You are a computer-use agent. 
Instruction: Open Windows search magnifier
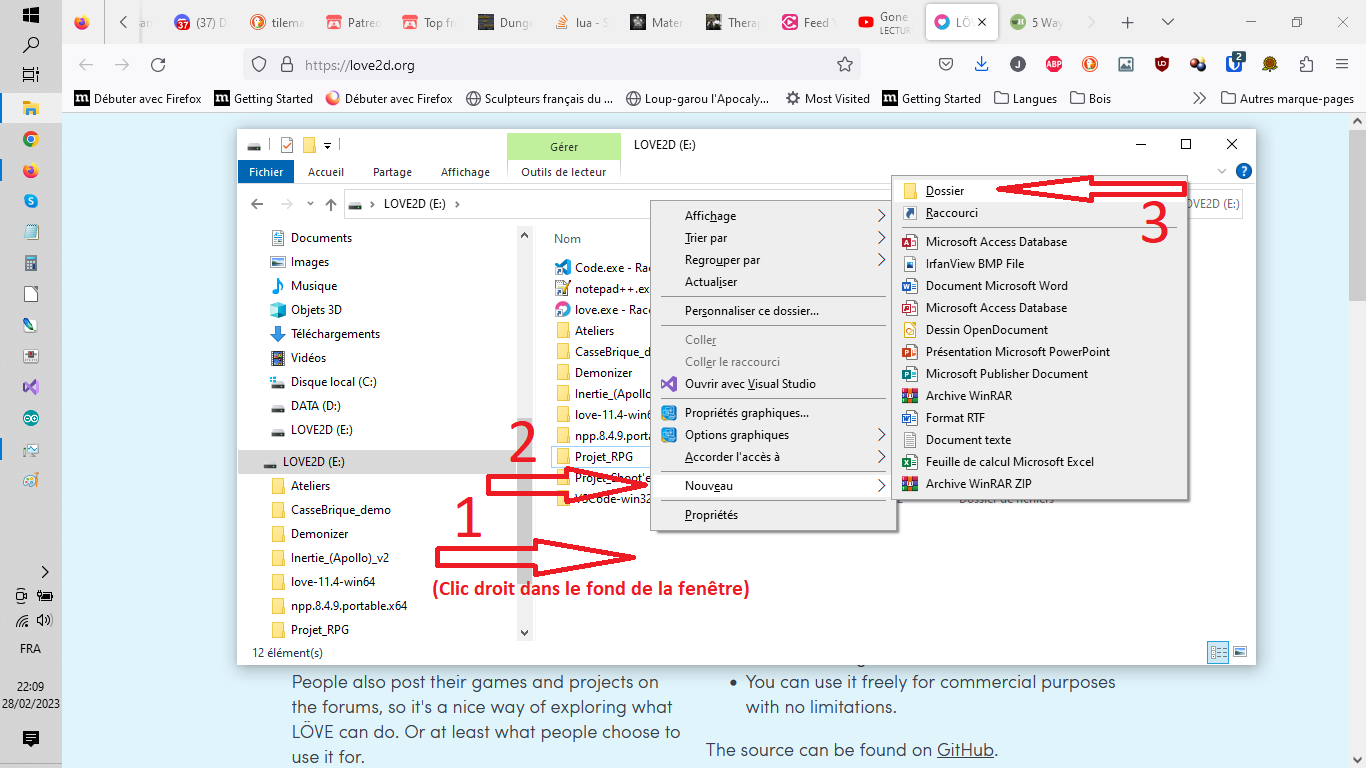point(31,45)
